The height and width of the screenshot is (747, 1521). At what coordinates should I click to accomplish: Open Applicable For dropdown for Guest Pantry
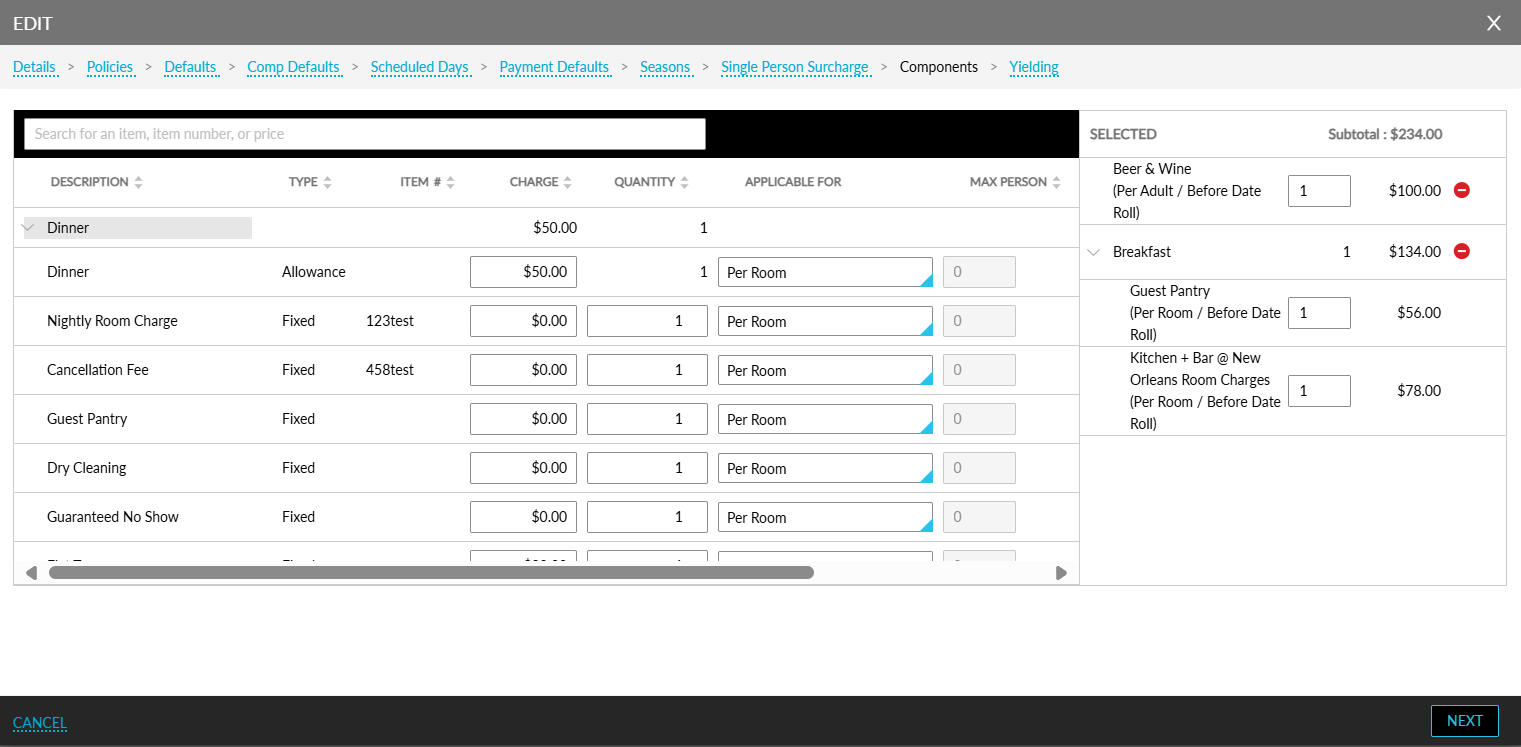(x=825, y=419)
